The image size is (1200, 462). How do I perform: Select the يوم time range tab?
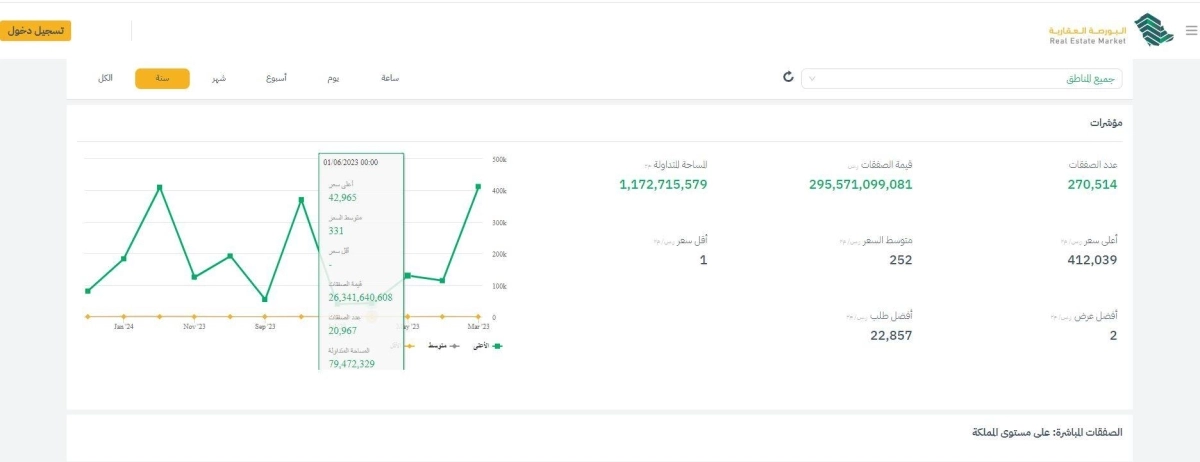coord(335,78)
